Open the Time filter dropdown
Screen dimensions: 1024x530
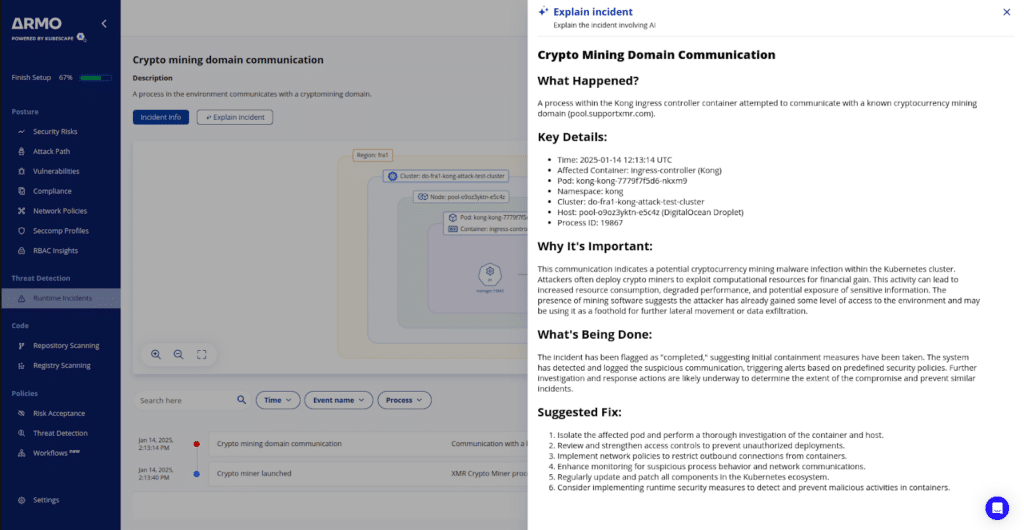point(278,400)
